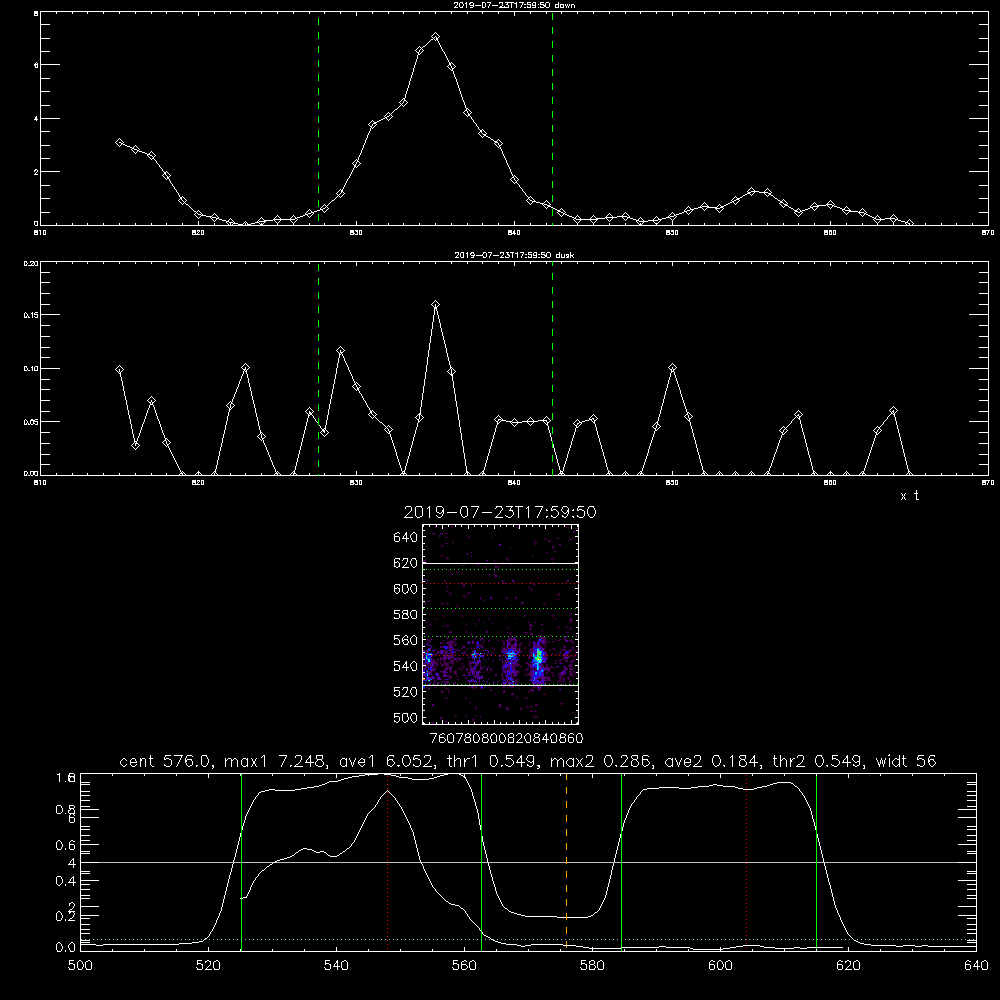Click the '540' label on the bottom plot x-axis
This screenshot has height=1000, width=1000.
[336, 966]
